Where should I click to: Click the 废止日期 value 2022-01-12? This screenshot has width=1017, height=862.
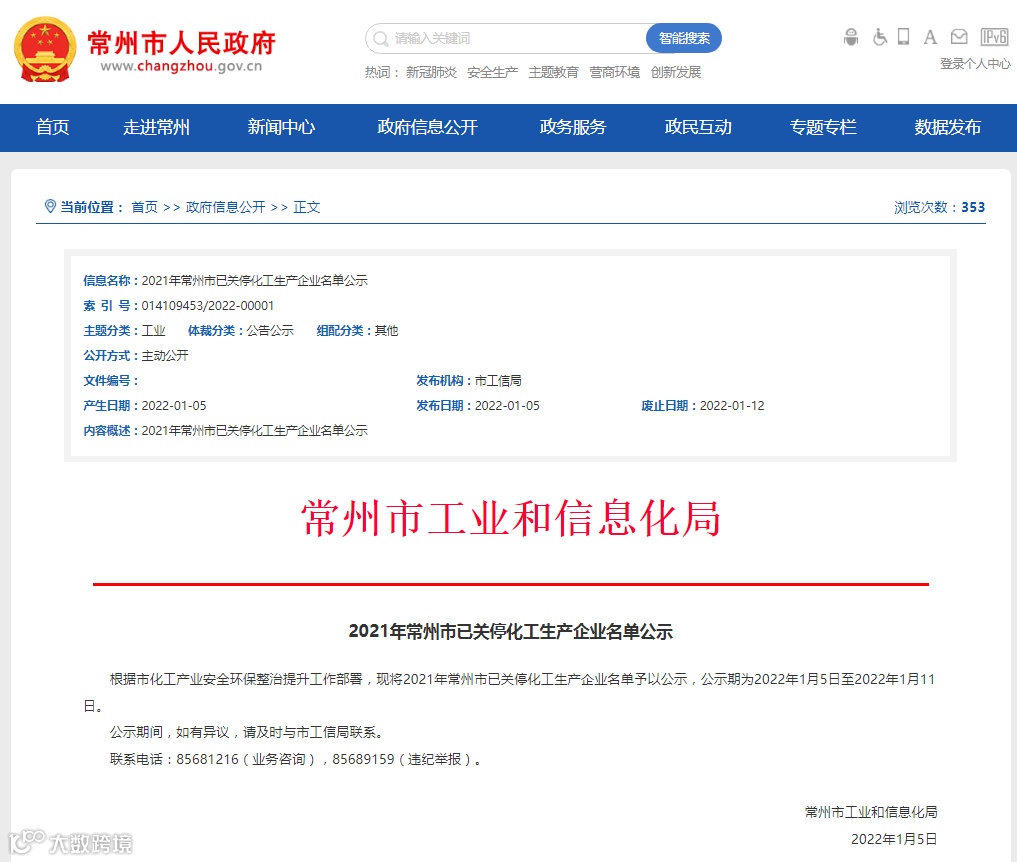tap(732, 405)
